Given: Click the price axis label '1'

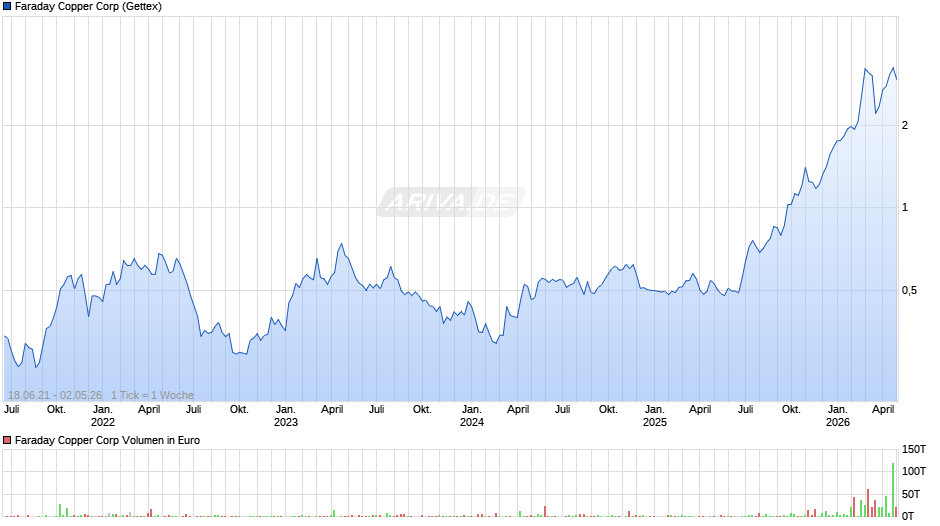Looking at the screenshot, I should [905, 208].
